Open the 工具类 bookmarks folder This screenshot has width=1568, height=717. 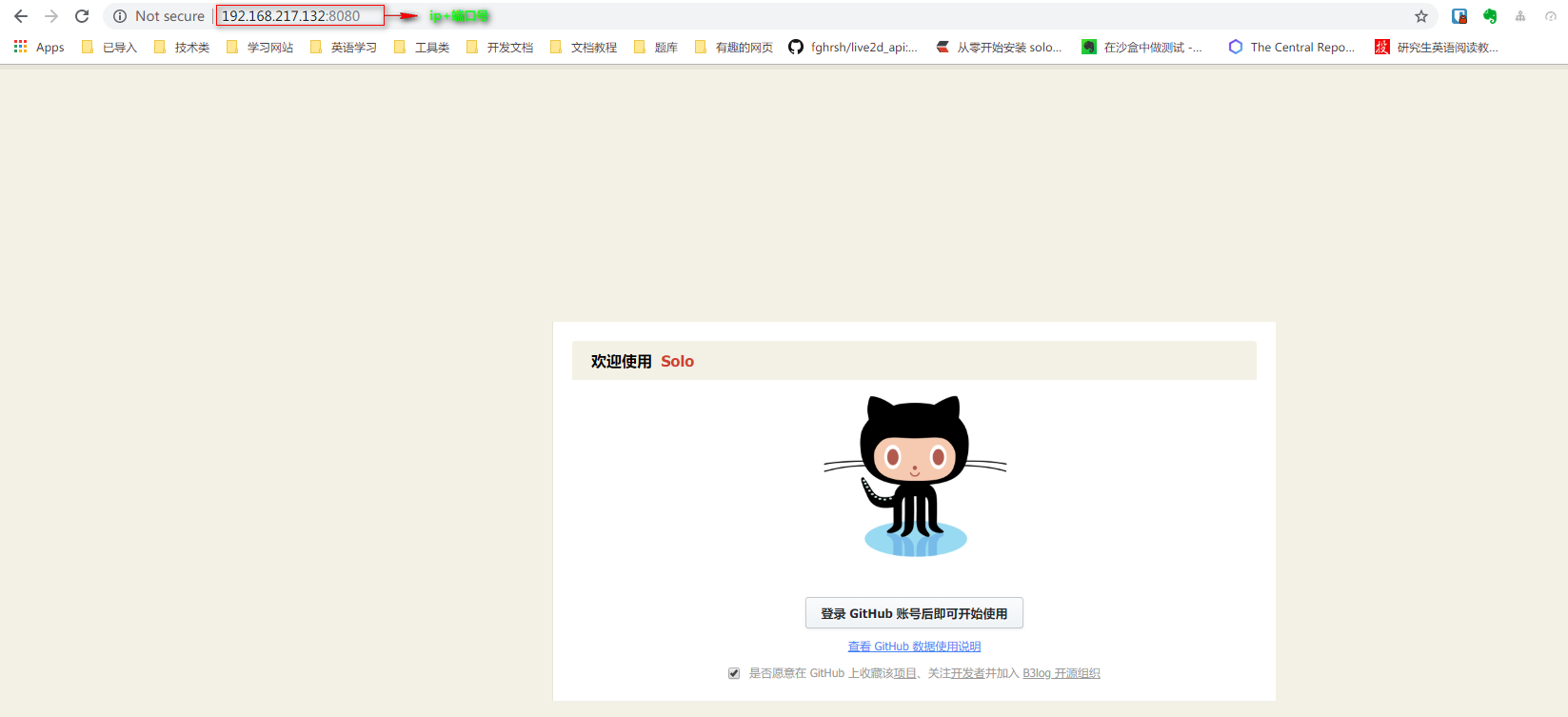(422, 47)
